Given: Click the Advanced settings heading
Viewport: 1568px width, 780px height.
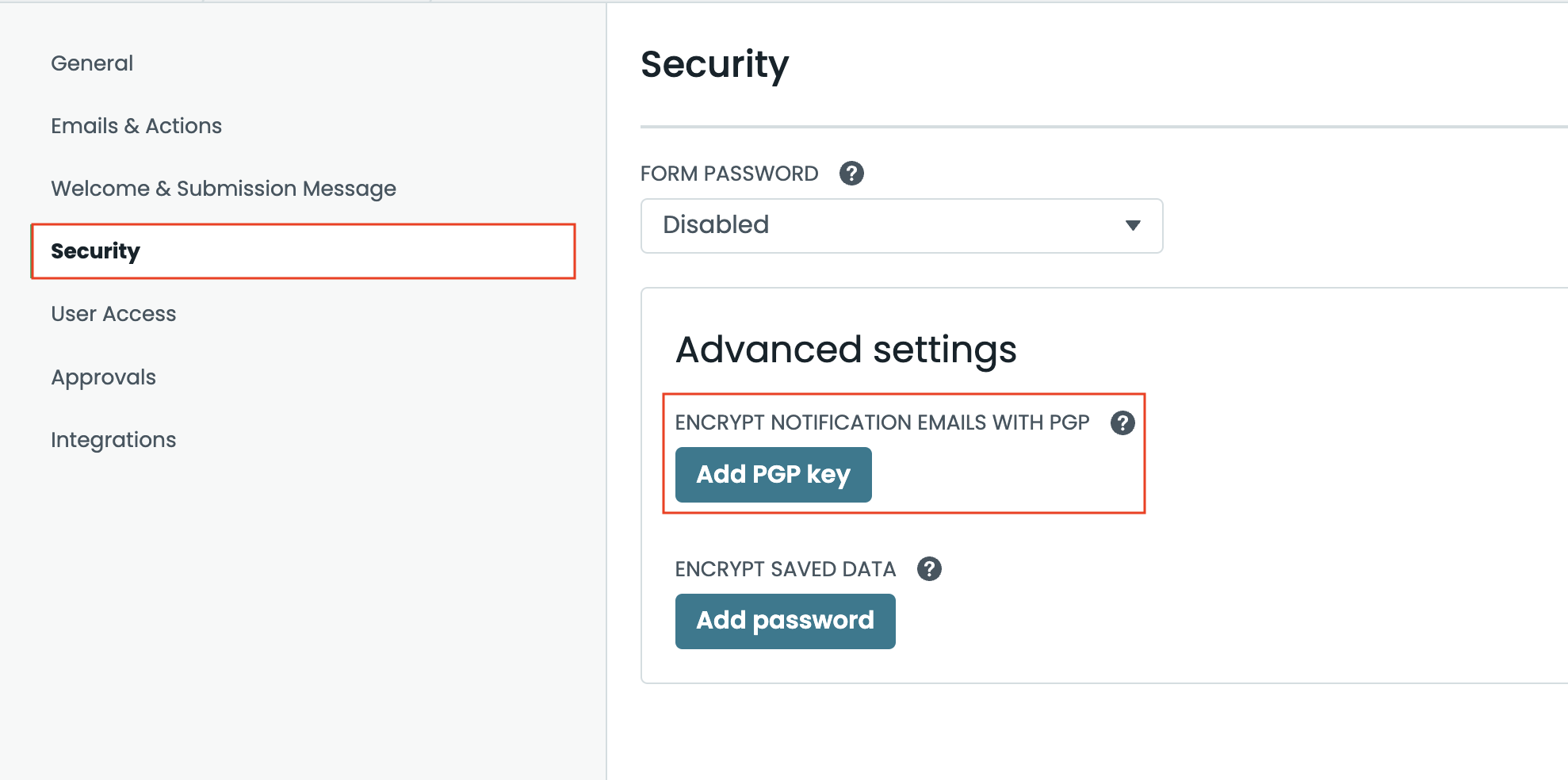Looking at the screenshot, I should click(846, 350).
